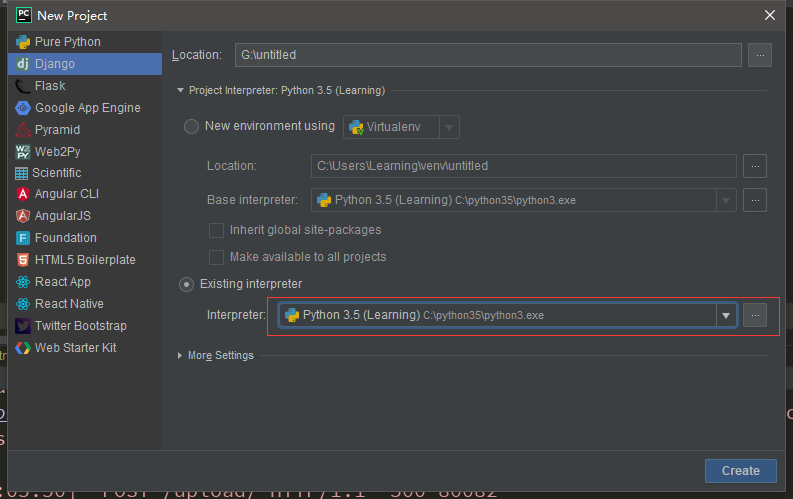This screenshot has height=499, width=793.
Task: Click Python icon in Base interpreter field
Action: click(x=324, y=200)
